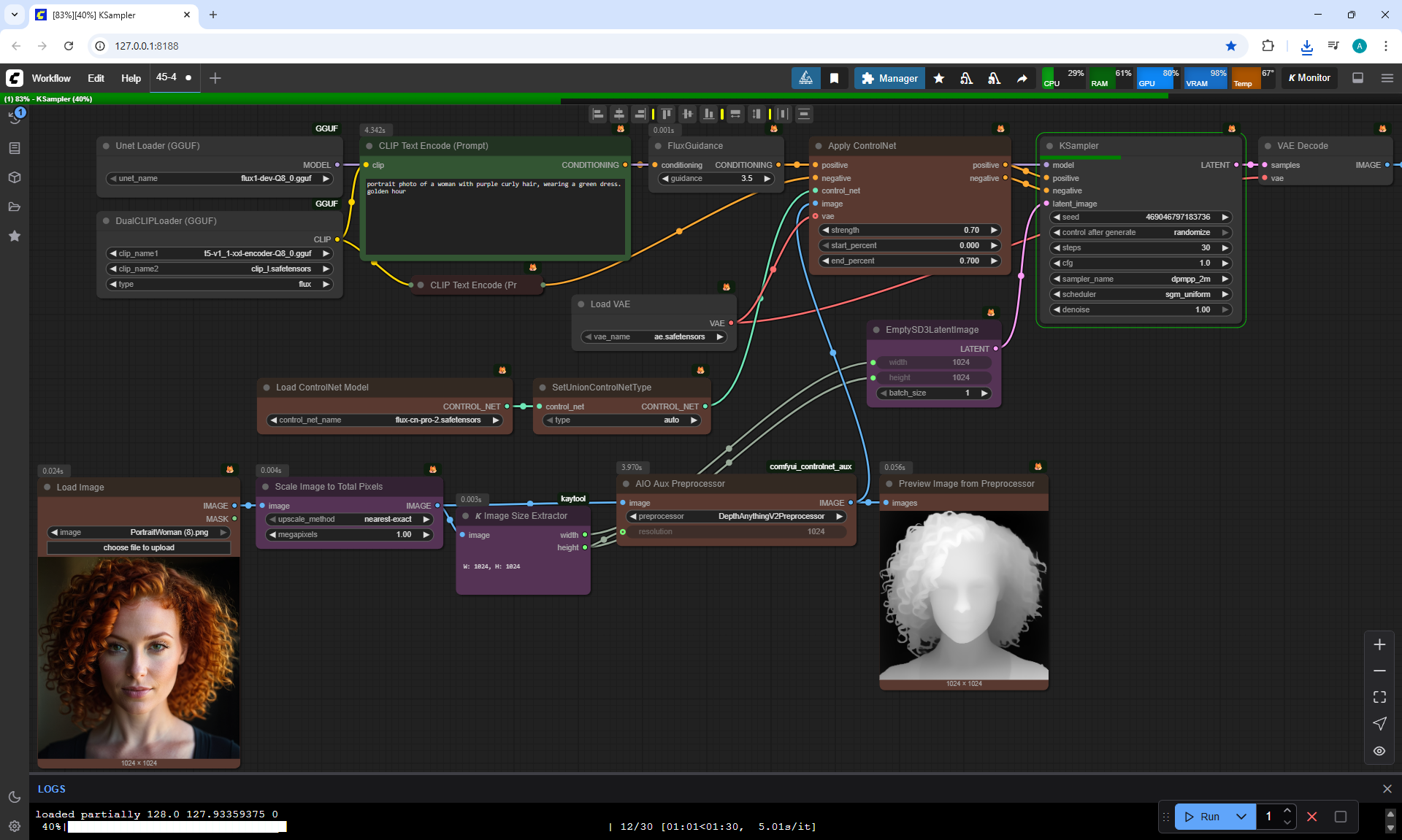This screenshot has height=840, width=1402.
Task: Zoom in with the plus canvas icon
Action: pos(1379,644)
